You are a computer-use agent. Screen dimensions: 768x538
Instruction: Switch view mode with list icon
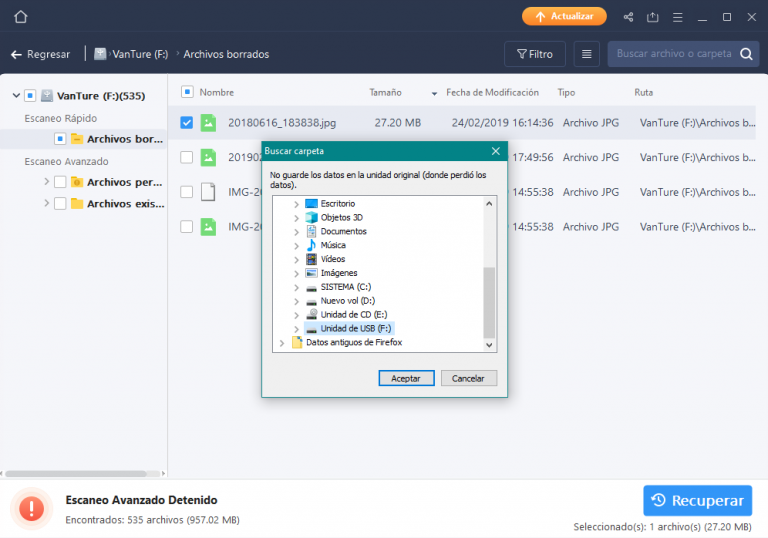(x=586, y=54)
